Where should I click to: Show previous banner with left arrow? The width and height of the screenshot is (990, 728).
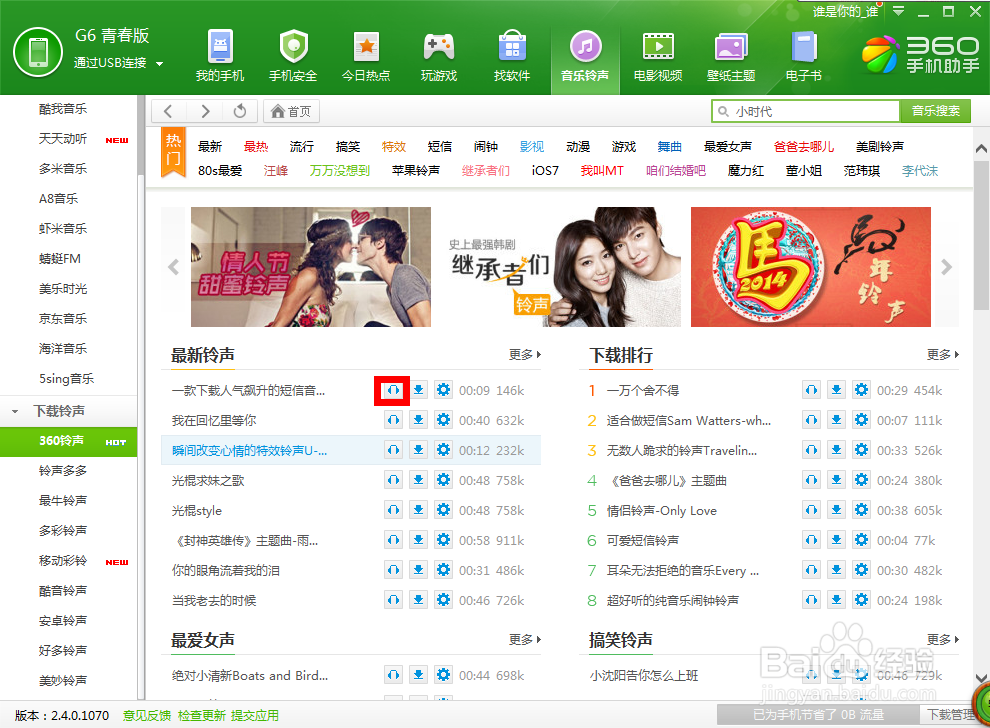174,267
